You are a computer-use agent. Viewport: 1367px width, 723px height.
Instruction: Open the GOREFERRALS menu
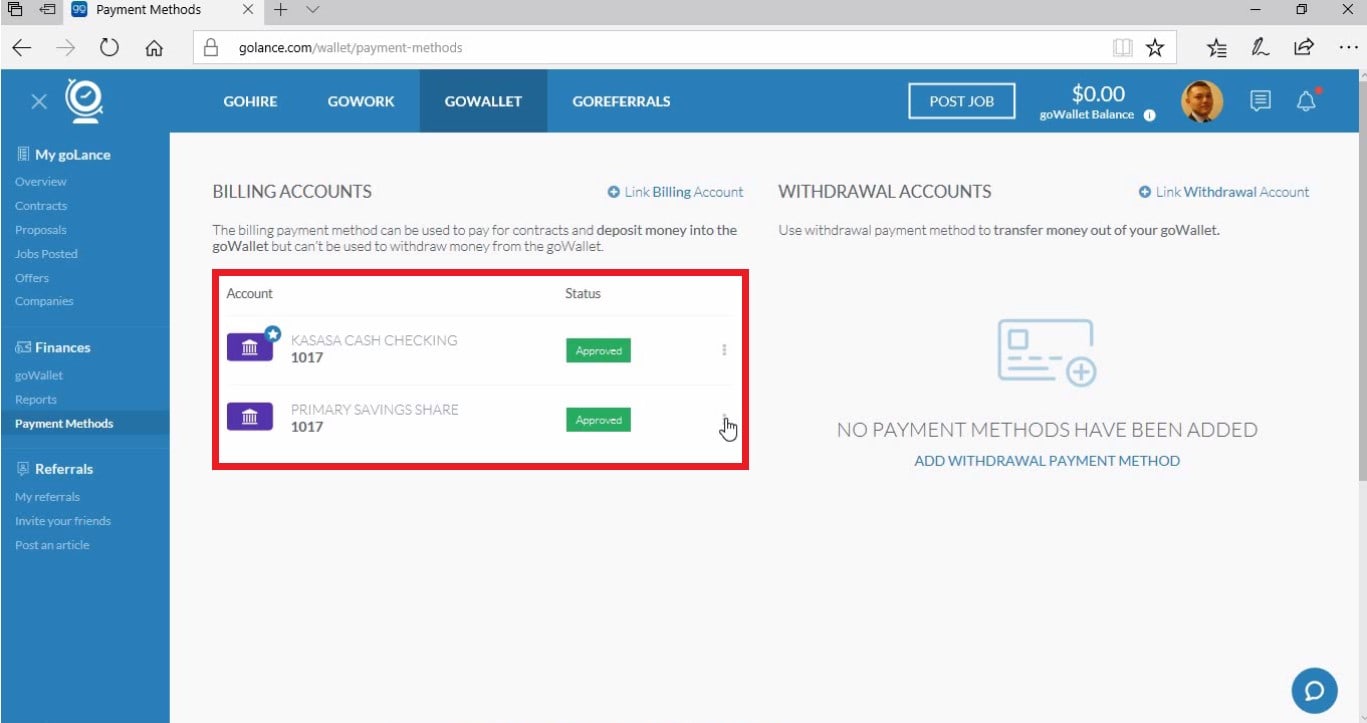coord(621,101)
